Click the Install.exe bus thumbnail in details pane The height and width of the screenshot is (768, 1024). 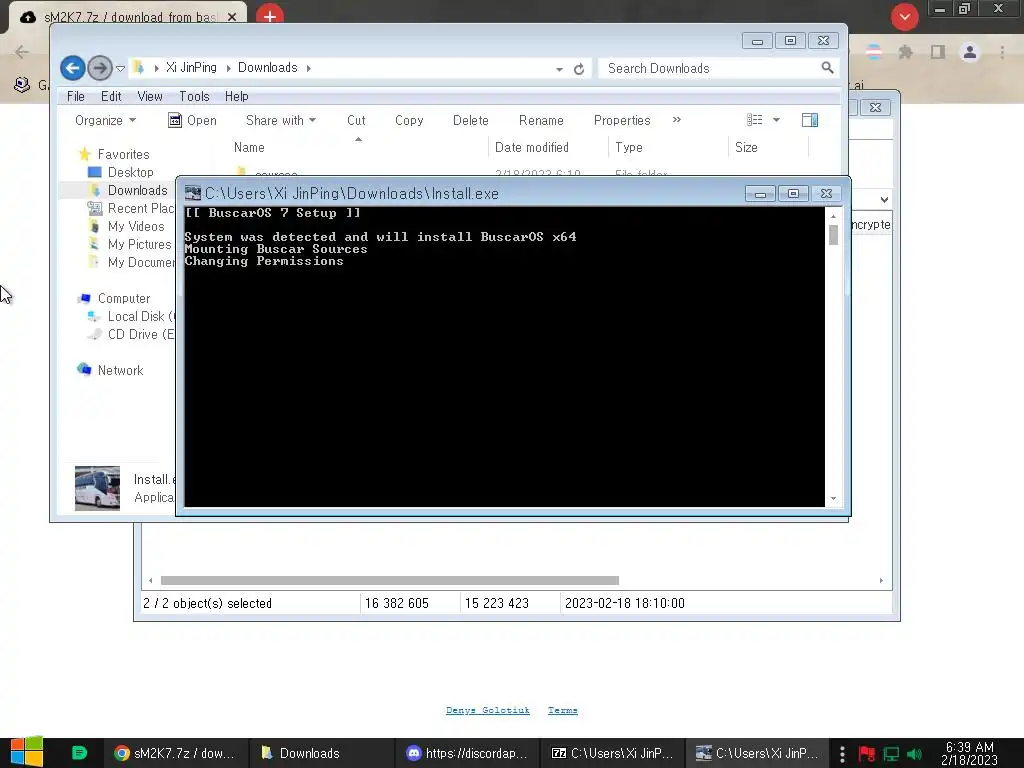point(97,488)
